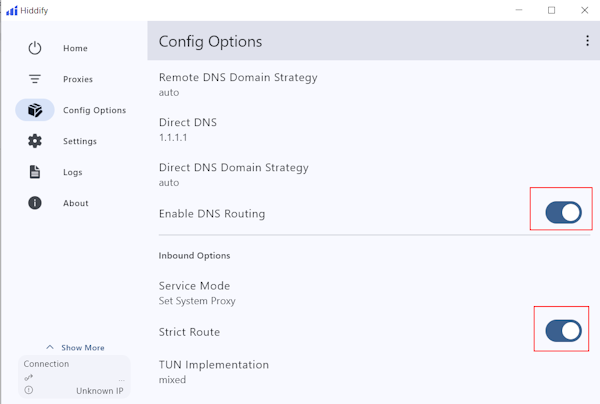Go to the Logs tab
The width and height of the screenshot is (600, 404).
72,172
